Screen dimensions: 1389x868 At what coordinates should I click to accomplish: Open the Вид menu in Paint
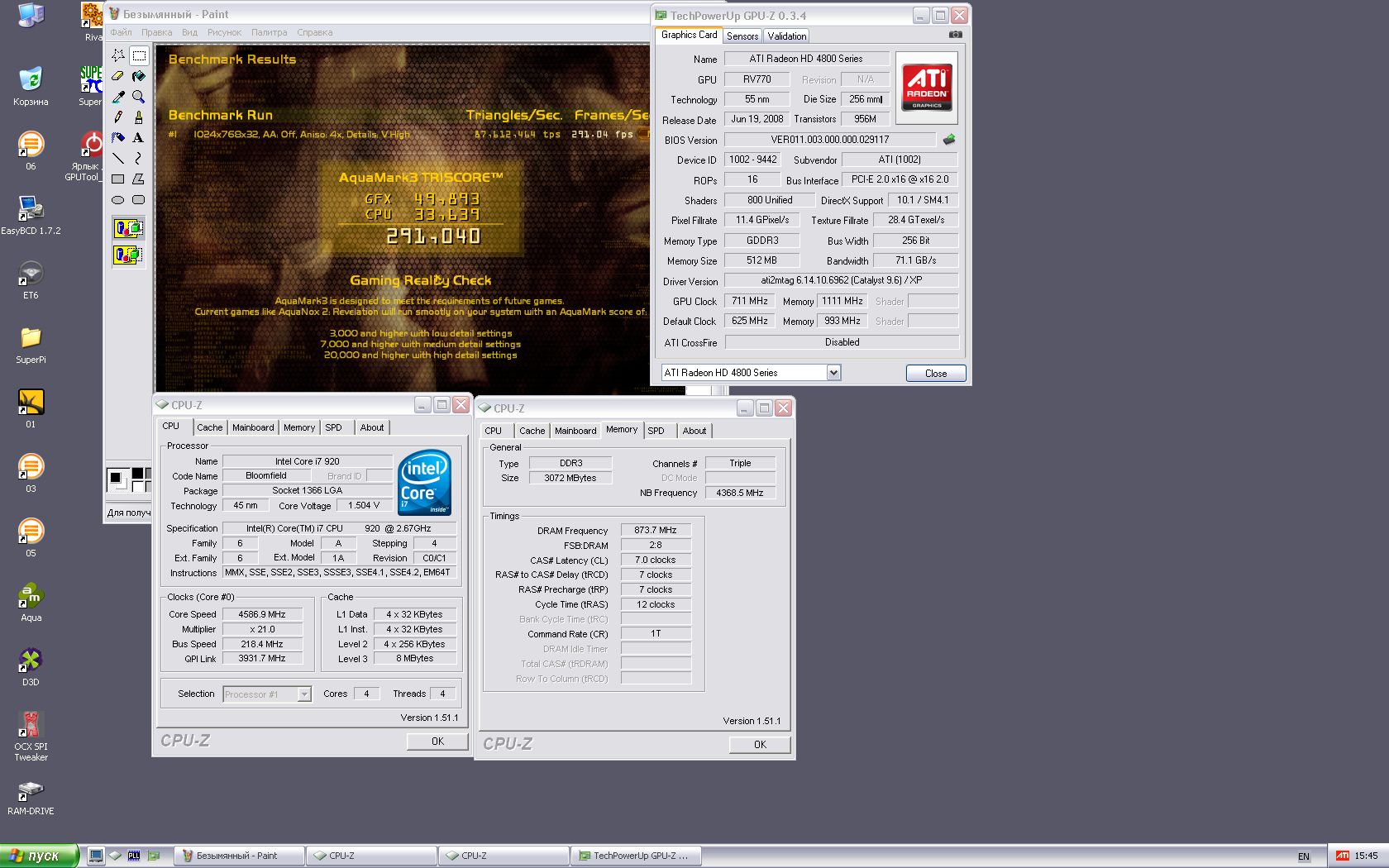coord(189,33)
